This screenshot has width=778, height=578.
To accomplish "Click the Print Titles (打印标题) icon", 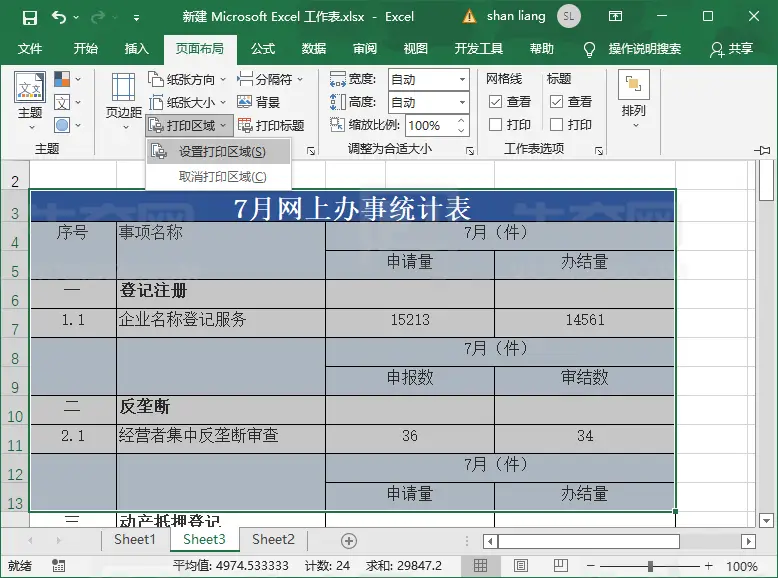I will click(245, 125).
